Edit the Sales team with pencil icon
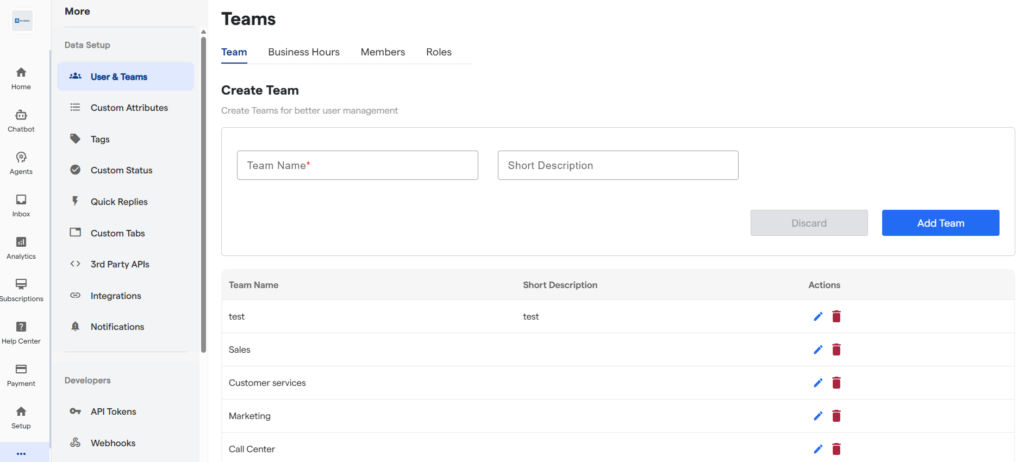Viewport: 1024px width, 462px height. tap(818, 350)
